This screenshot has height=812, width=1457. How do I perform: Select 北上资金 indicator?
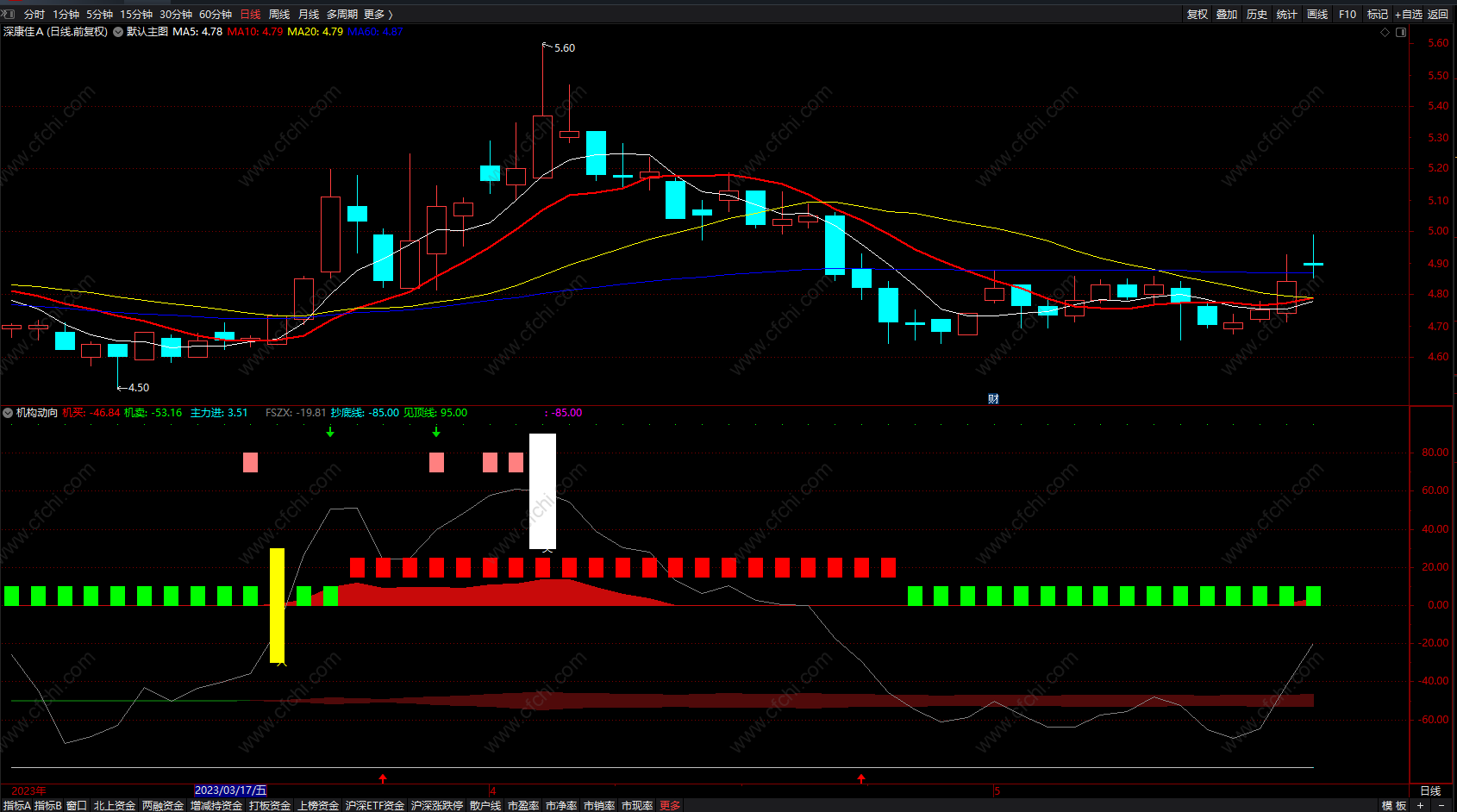(x=115, y=805)
